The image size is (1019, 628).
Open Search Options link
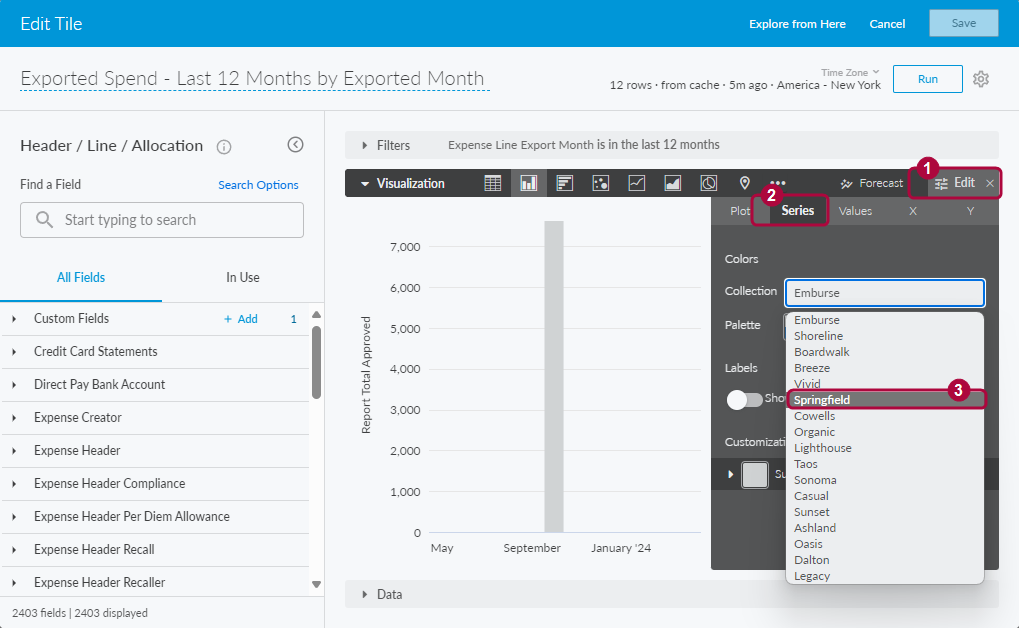point(258,185)
